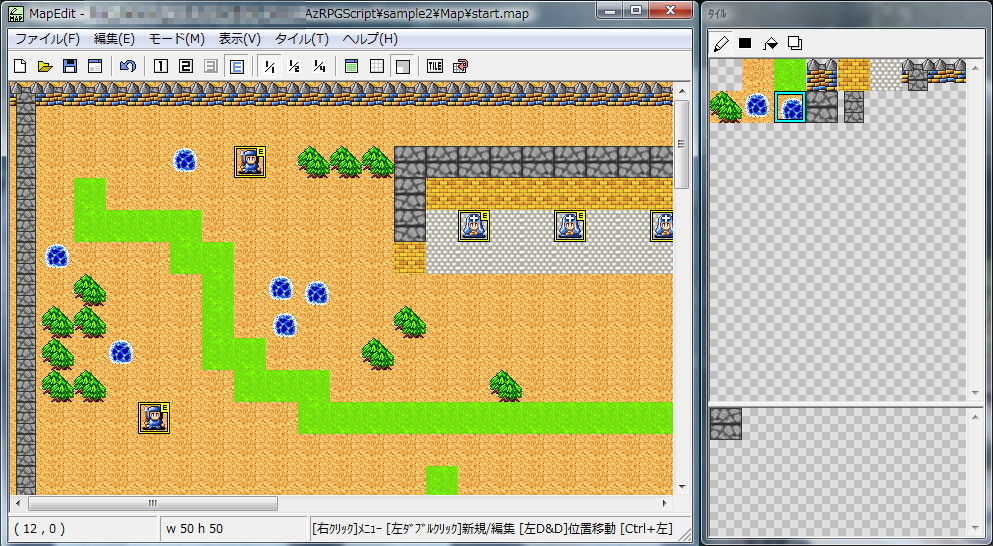Image resolution: width=993 pixels, height=546 pixels.
Task: Open a map with the folder icon
Action: click(45, 66)
